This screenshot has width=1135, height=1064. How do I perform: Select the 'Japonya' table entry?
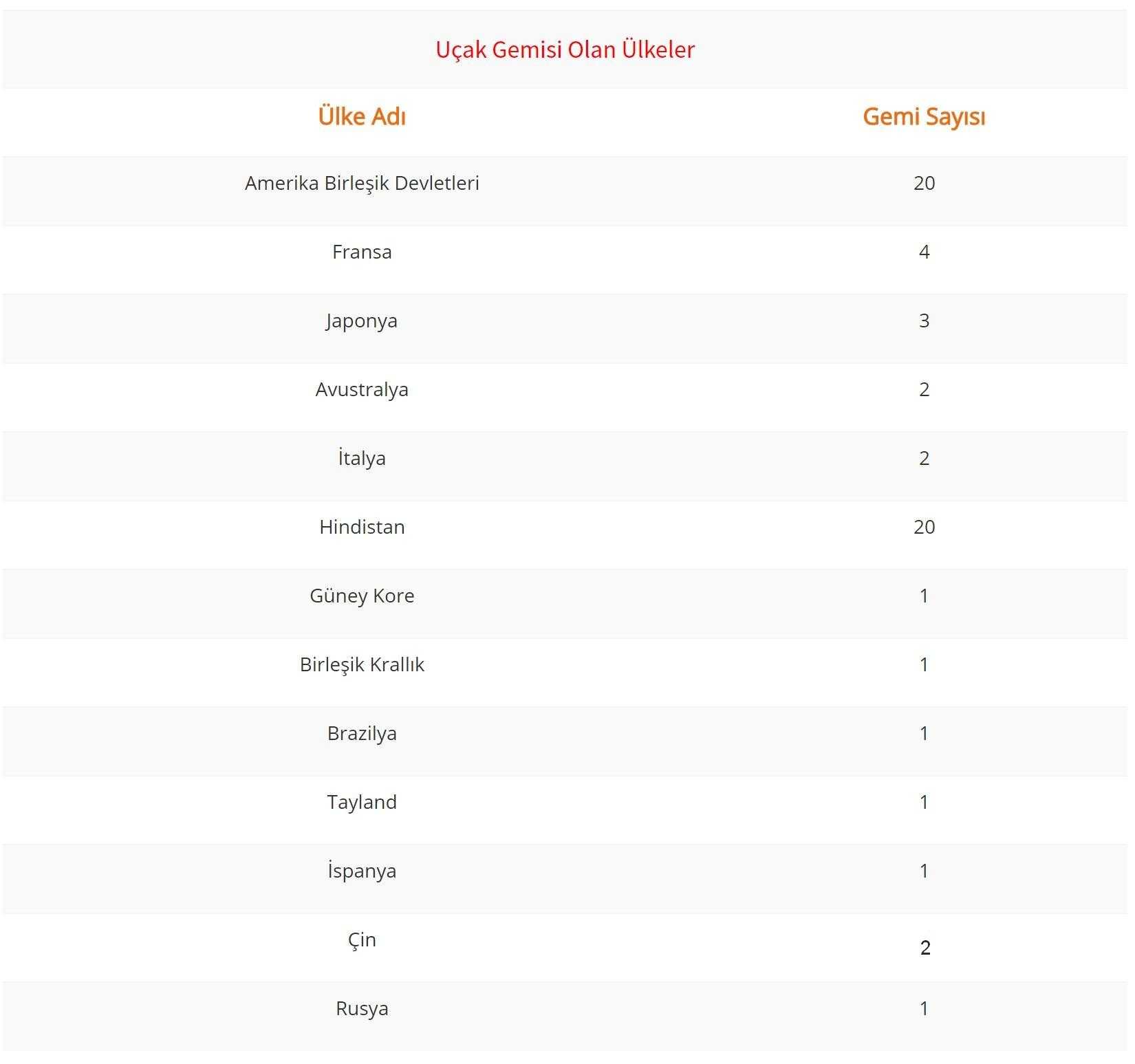pos(362,321)
